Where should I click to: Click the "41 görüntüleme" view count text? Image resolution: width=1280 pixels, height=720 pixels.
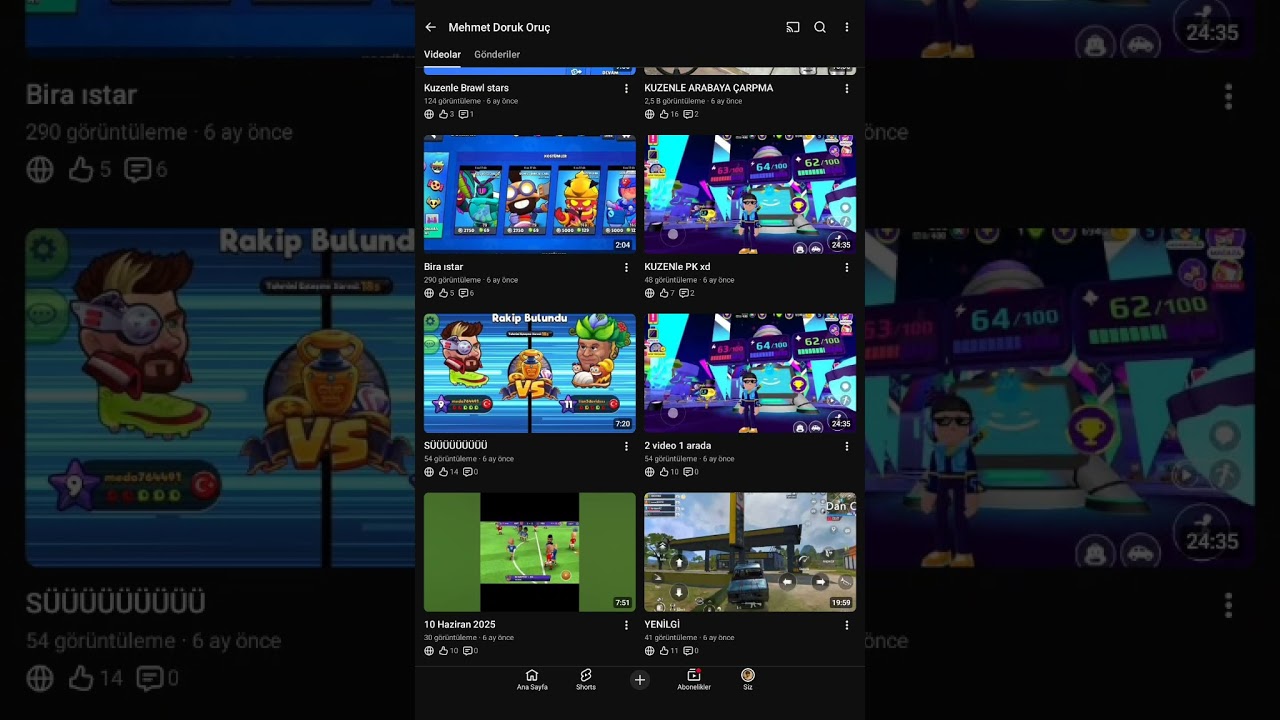[x=671, y=638]
